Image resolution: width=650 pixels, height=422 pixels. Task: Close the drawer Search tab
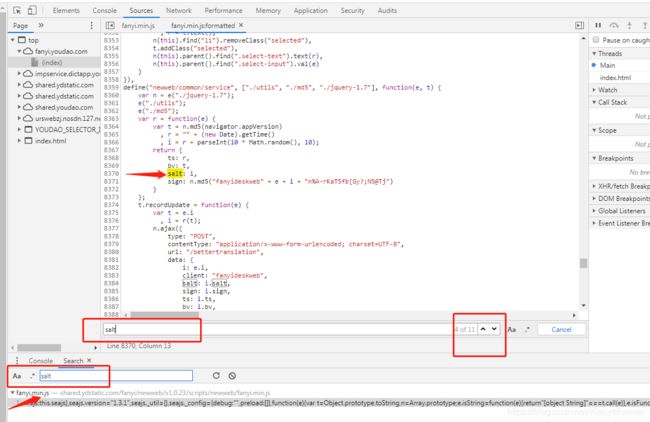[x=89, y=361]
